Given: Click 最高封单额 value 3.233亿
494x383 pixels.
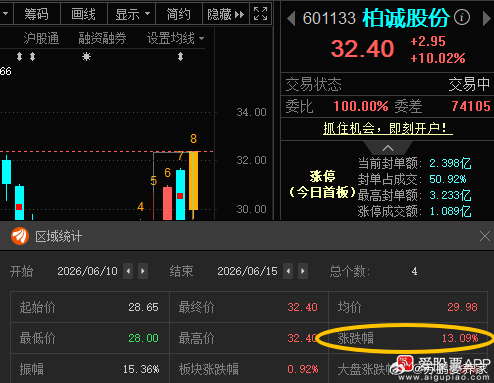Looking at the screenshot, I should (450, 195).
